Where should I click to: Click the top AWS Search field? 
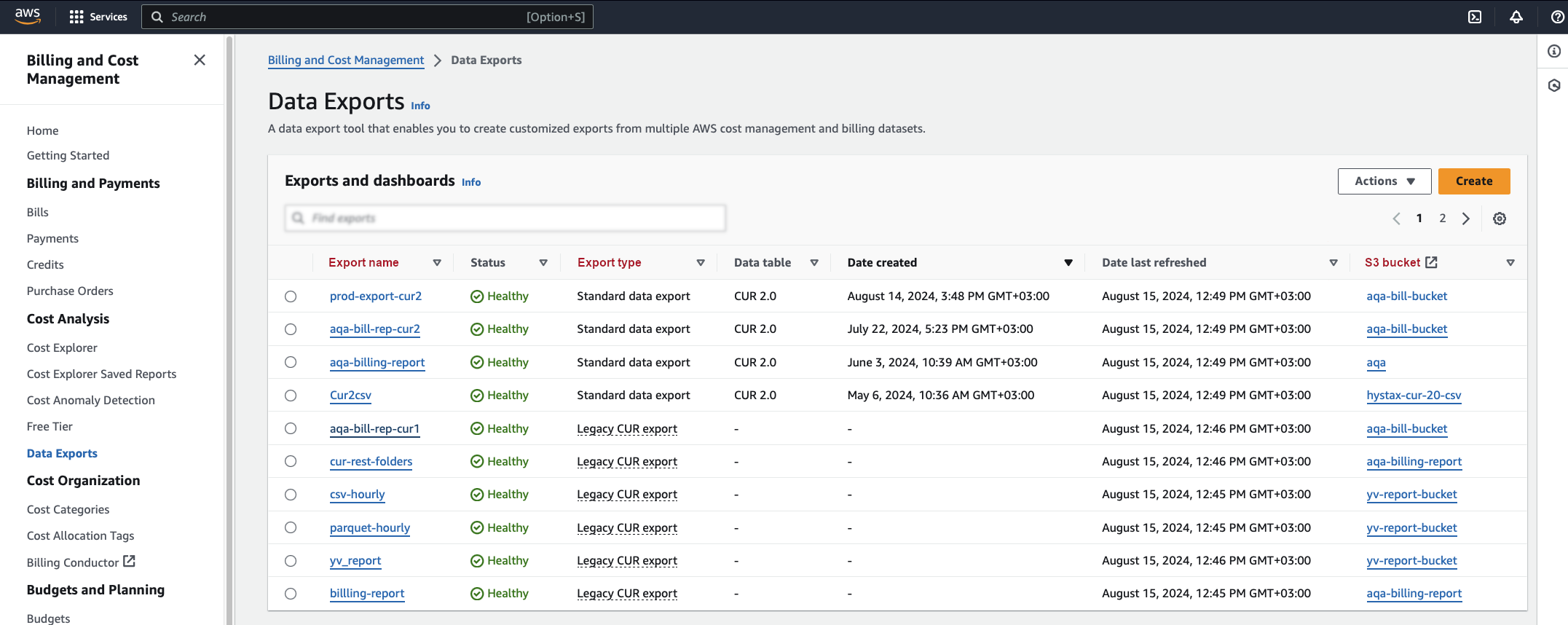[x=368, y=17]
